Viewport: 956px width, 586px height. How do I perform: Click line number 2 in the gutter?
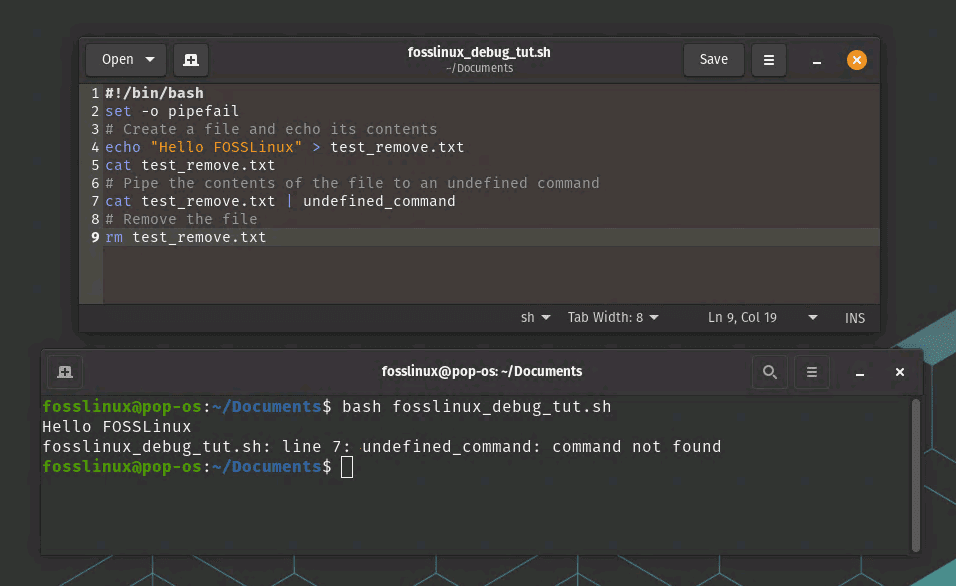[95, 111]
